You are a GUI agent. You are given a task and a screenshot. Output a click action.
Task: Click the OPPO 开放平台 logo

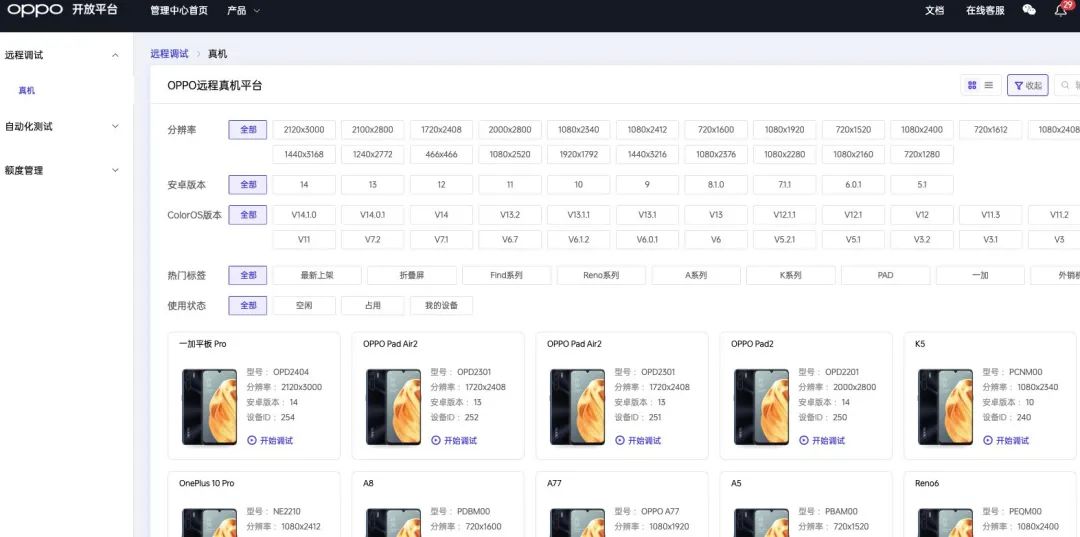63,10
